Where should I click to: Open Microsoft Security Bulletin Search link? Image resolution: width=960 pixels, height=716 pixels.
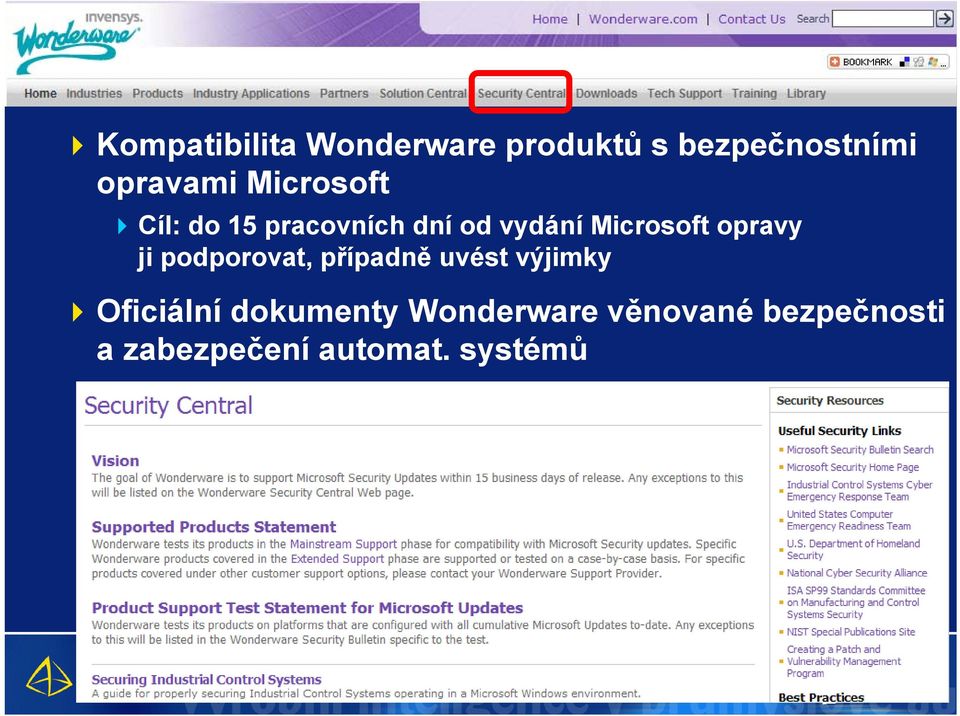coord(860,450)
